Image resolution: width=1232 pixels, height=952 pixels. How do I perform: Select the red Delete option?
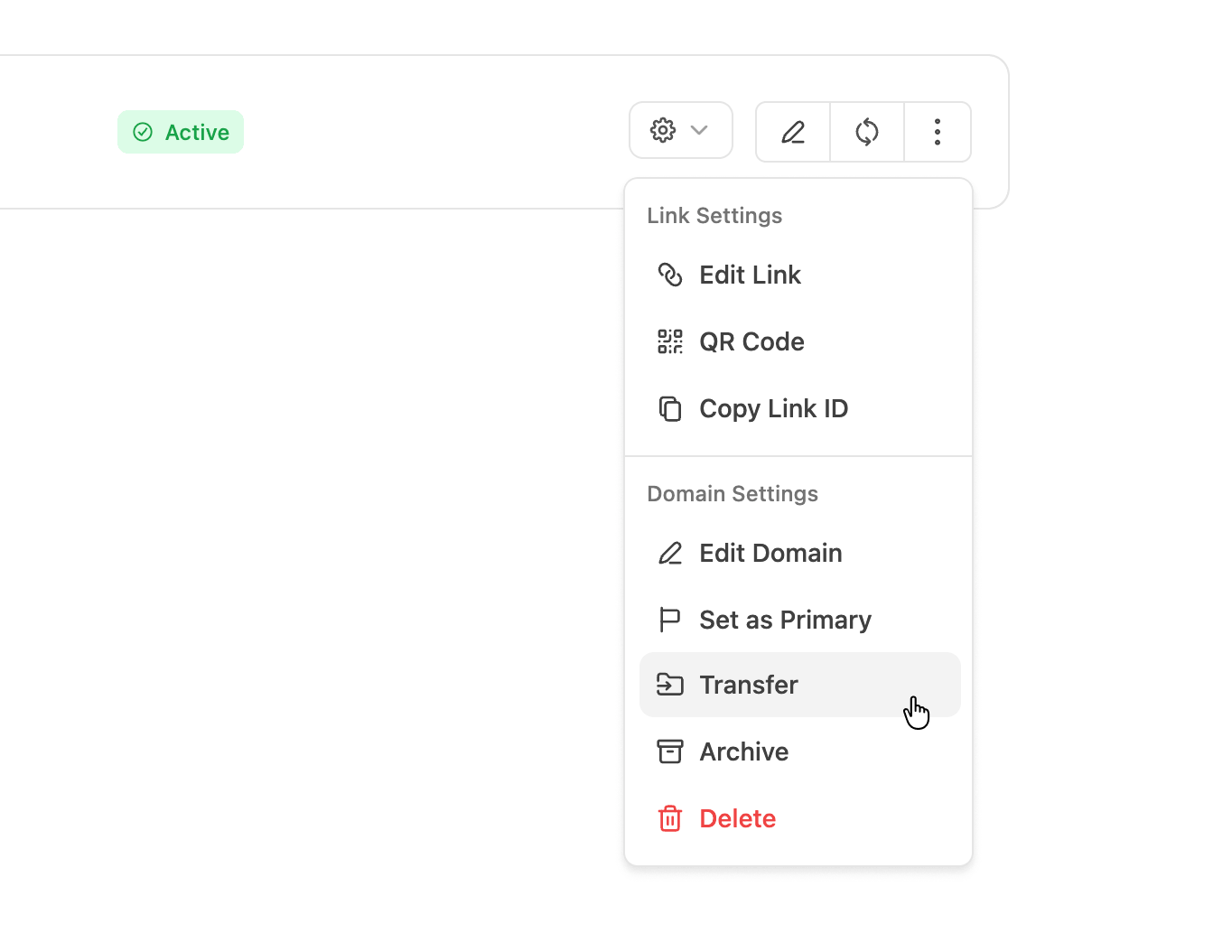[800, 818]
